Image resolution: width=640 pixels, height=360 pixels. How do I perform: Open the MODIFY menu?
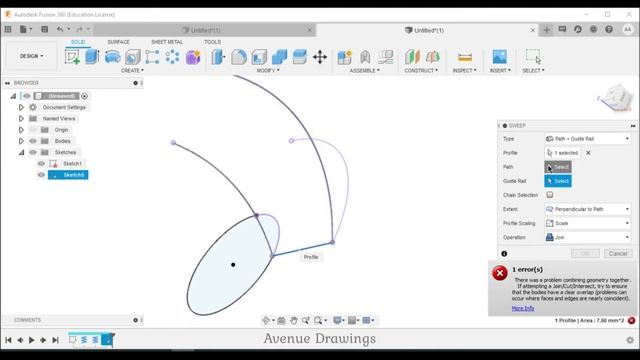(268, 71)
